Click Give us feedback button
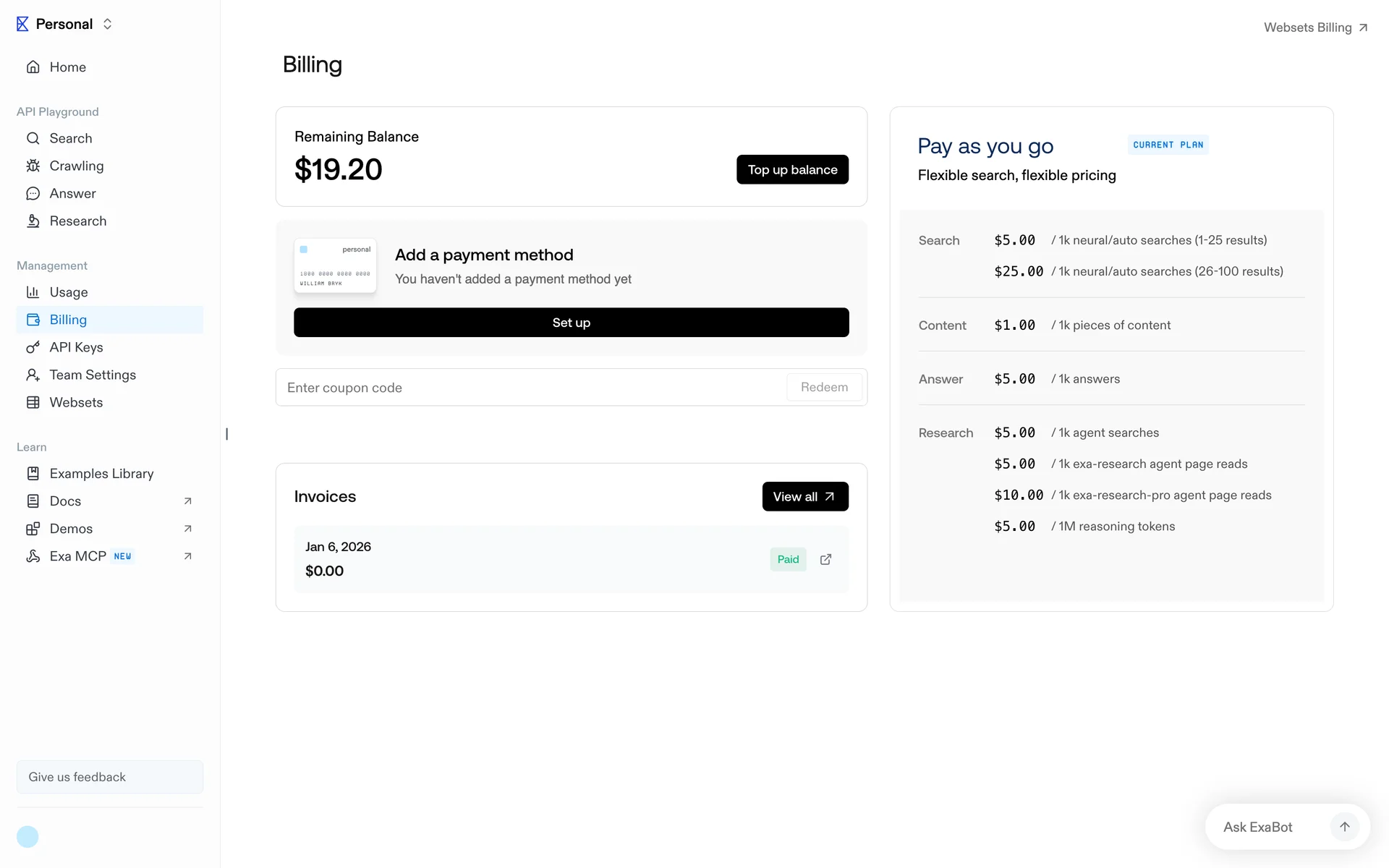 (109, 777)
